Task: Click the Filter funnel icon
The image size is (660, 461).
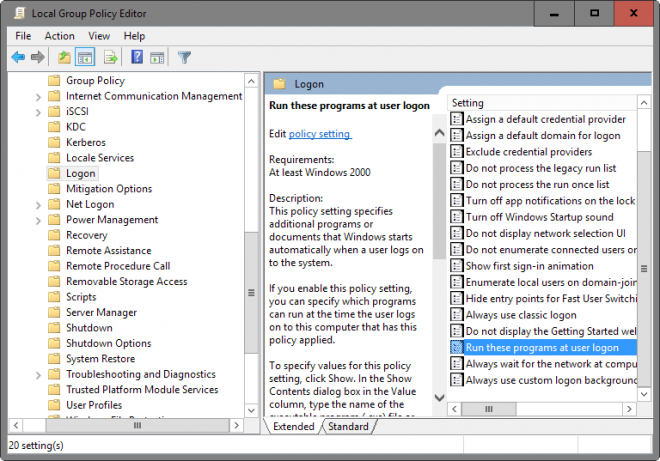Action: tap(184, 57)
